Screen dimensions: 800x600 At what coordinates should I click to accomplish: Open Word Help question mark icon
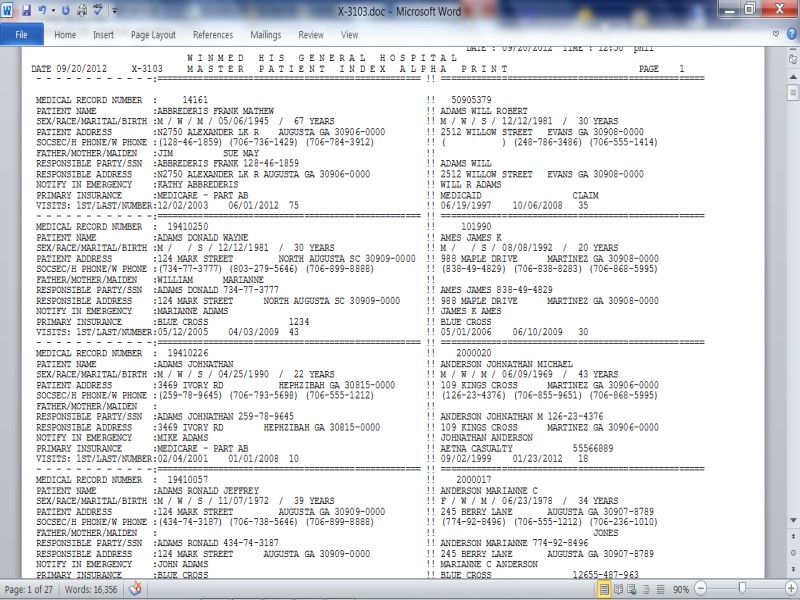[x=791, y=34]
